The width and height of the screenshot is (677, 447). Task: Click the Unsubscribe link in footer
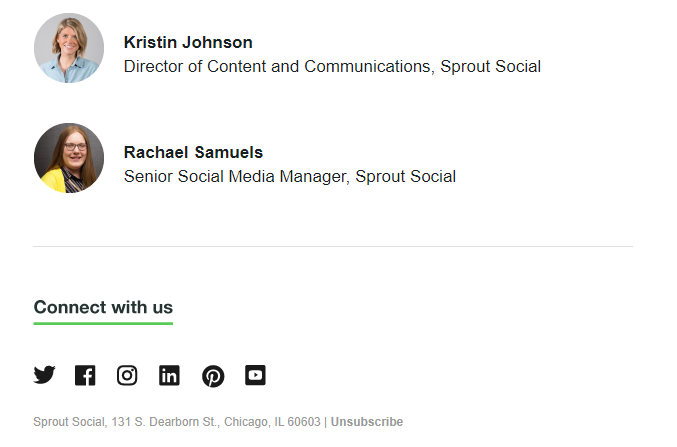367,422
